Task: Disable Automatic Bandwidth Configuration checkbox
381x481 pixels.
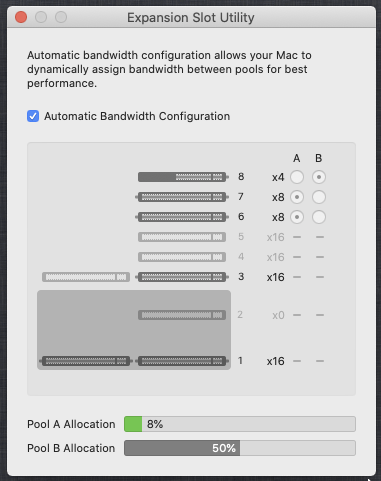Action: [33, 116]
